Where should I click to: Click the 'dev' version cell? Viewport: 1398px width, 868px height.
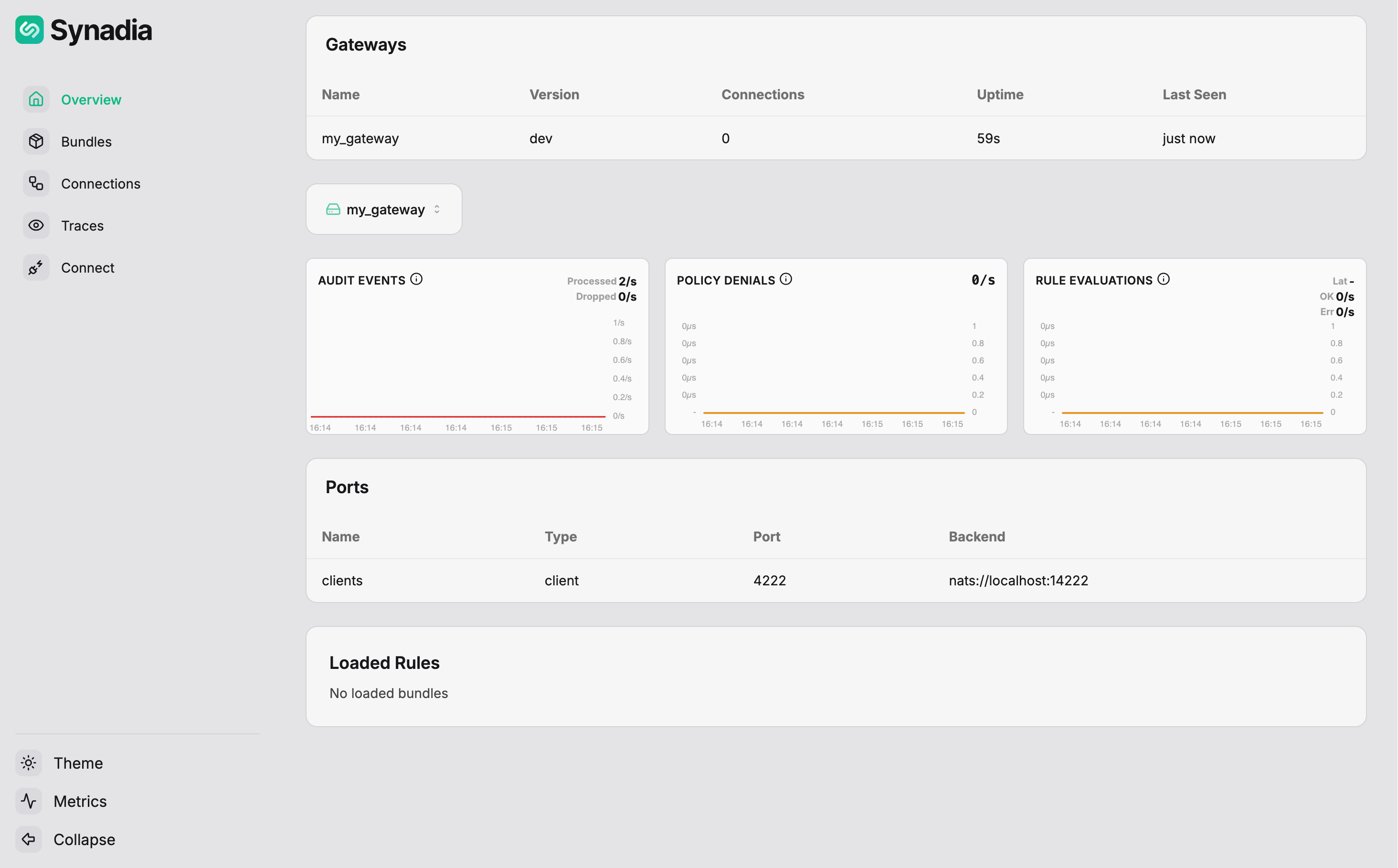541,139
